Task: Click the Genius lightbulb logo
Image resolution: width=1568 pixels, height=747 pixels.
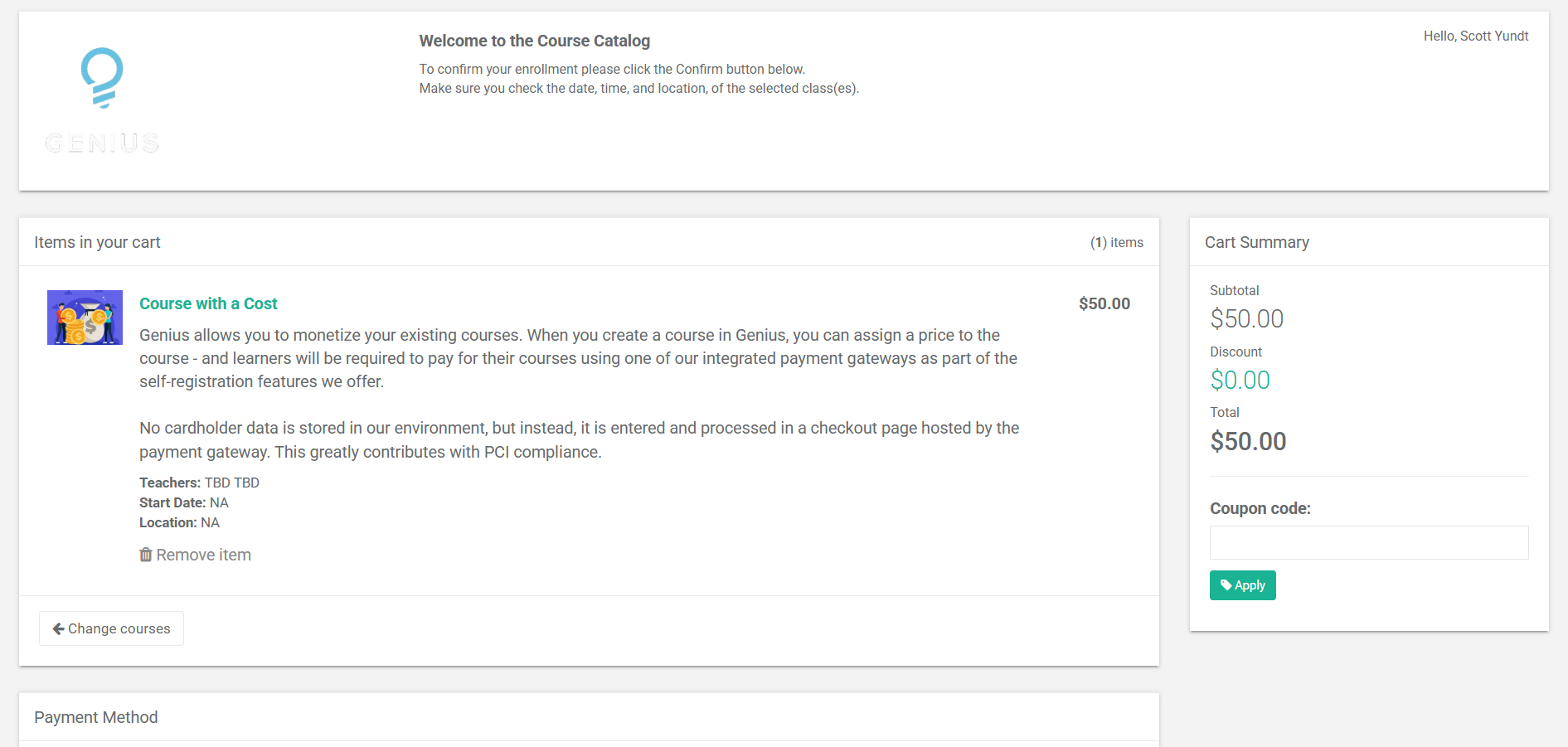Action: [x=102, y=78]
